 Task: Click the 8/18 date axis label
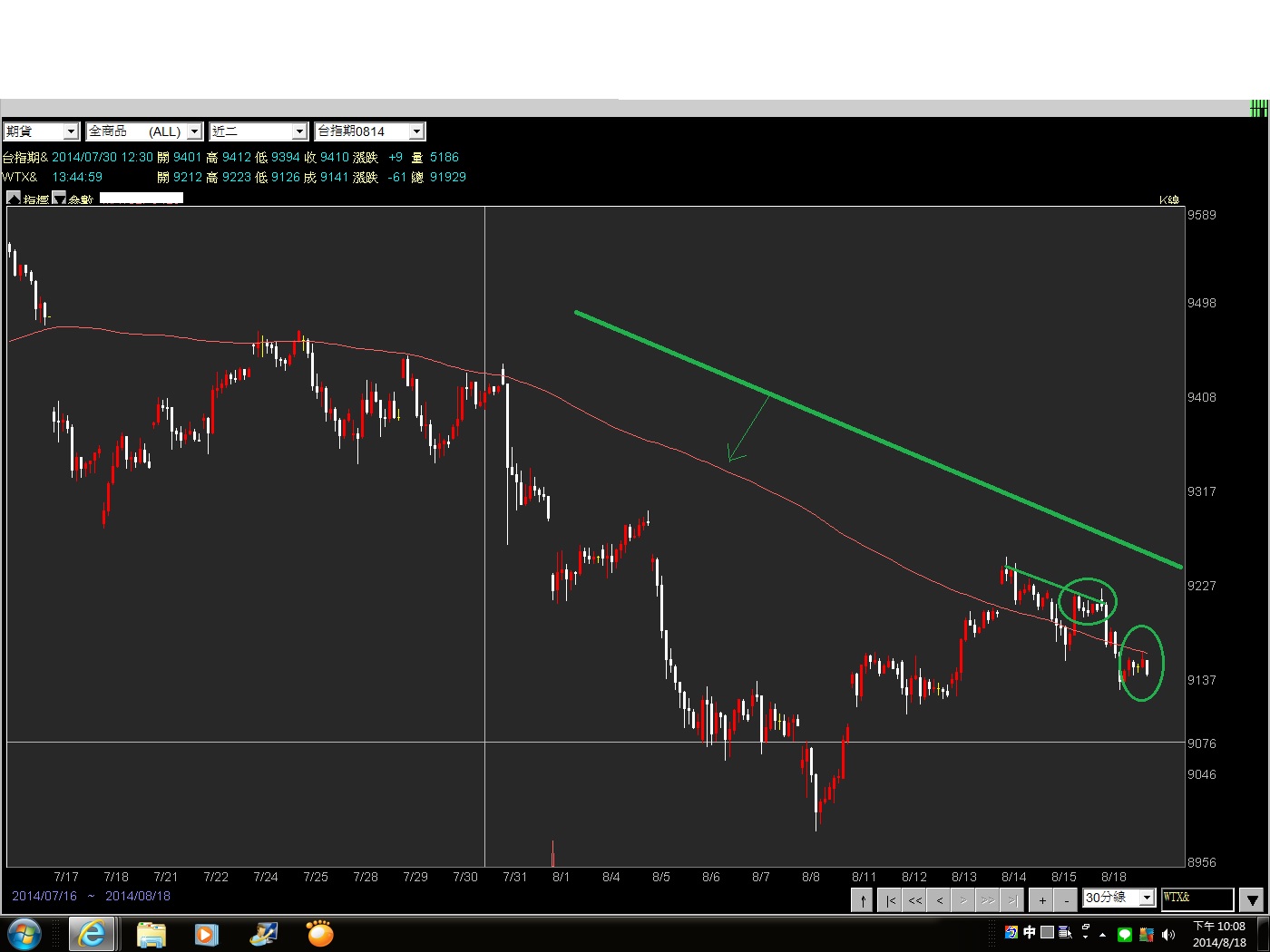click(x=1114, y=877)
